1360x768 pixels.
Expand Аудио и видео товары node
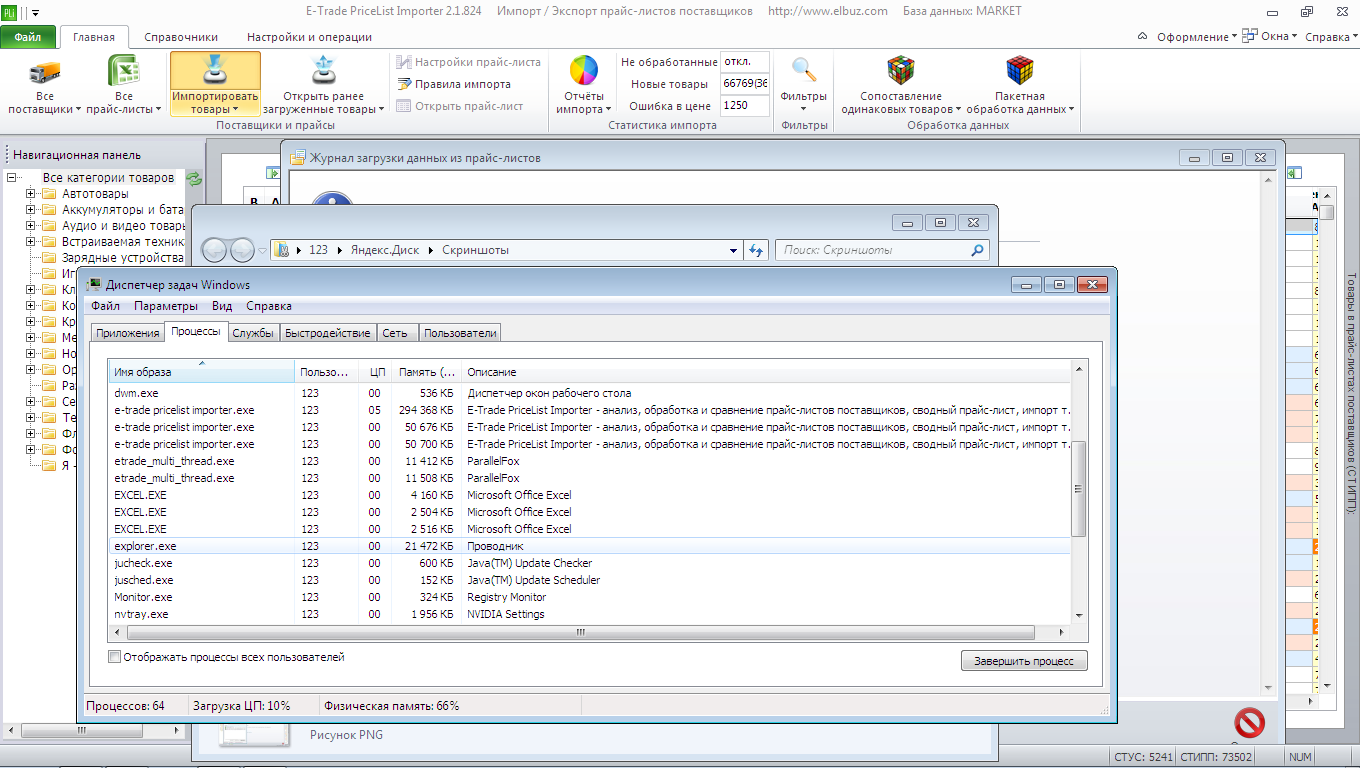31,226
